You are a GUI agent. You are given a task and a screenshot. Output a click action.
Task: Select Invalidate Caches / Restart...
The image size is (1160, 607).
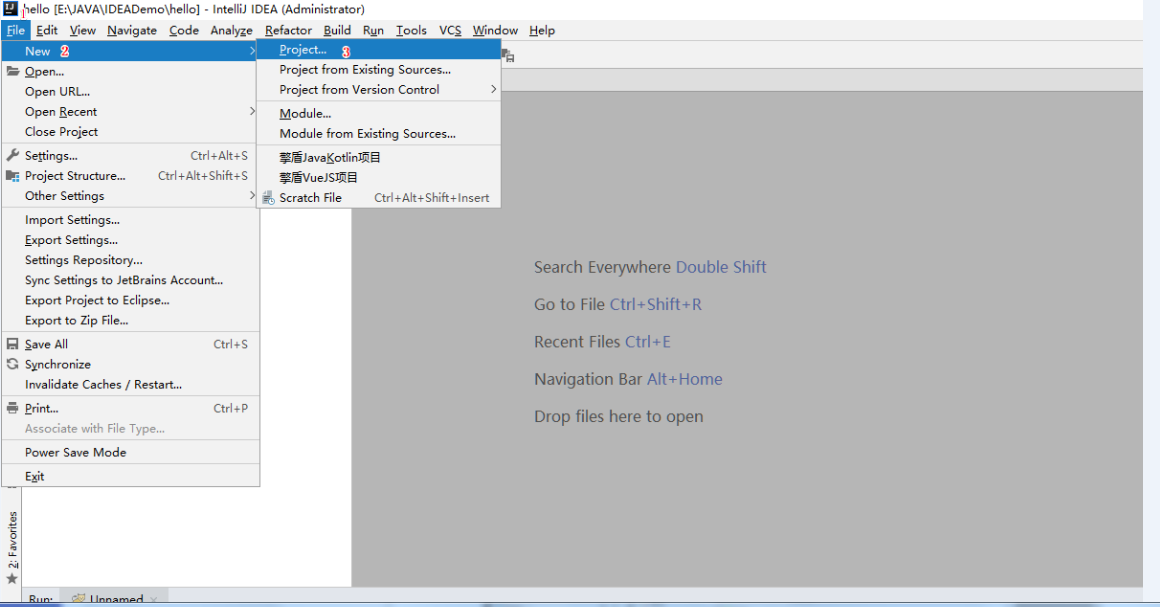(131, 384)
